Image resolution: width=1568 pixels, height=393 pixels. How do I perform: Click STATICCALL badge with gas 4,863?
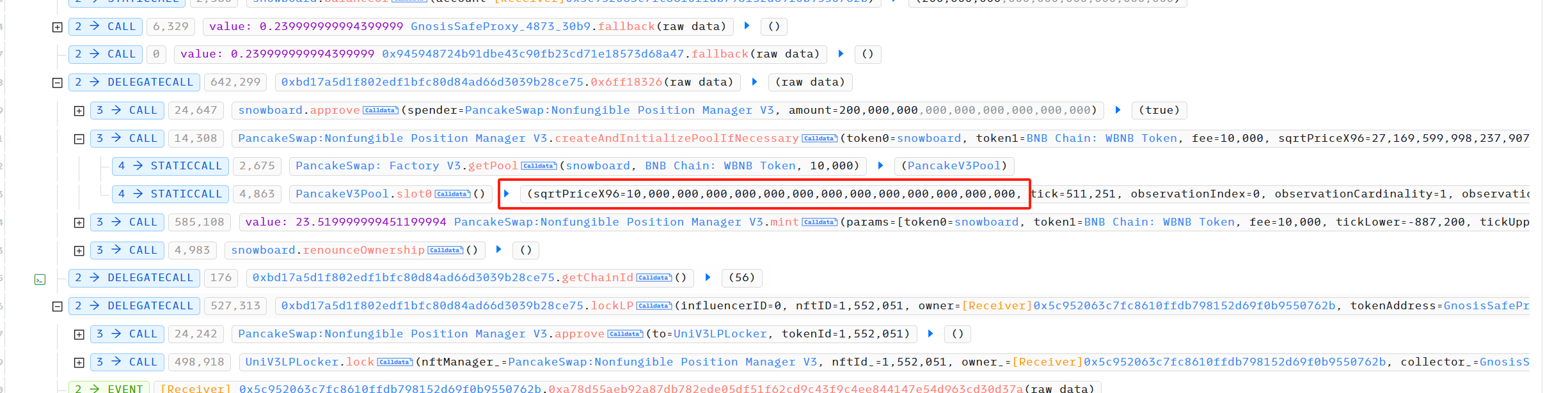[x=170, y=194]
